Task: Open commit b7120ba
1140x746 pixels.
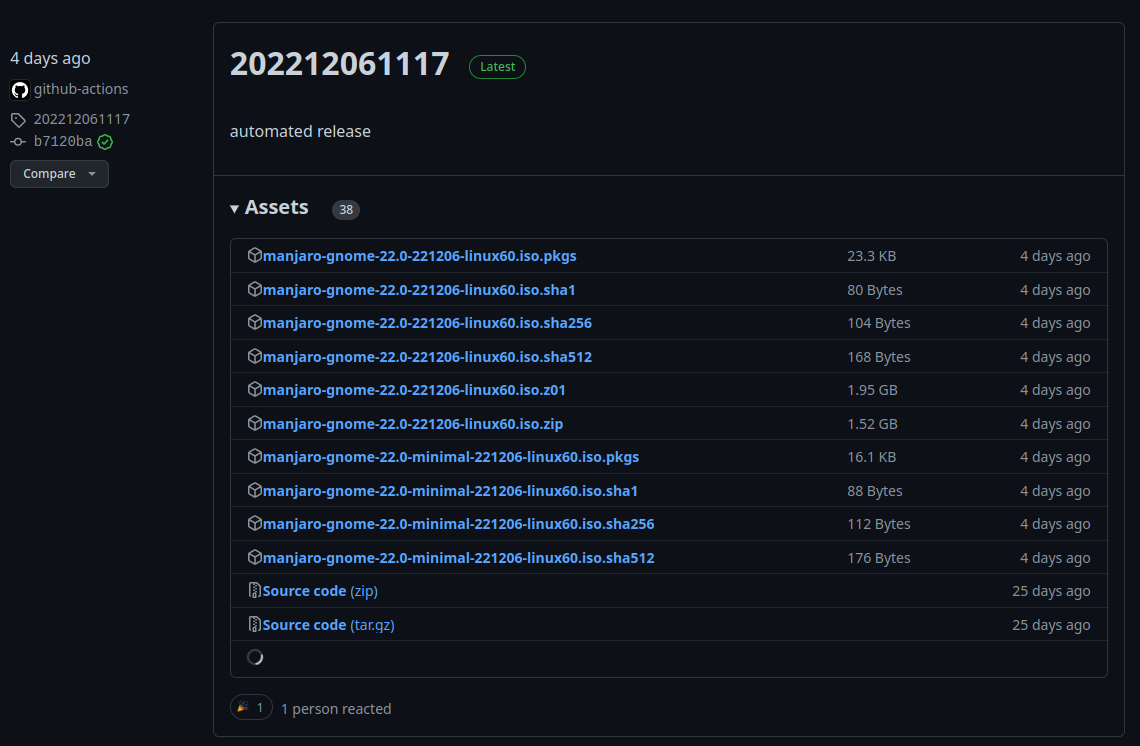Action: click(63, 142)
